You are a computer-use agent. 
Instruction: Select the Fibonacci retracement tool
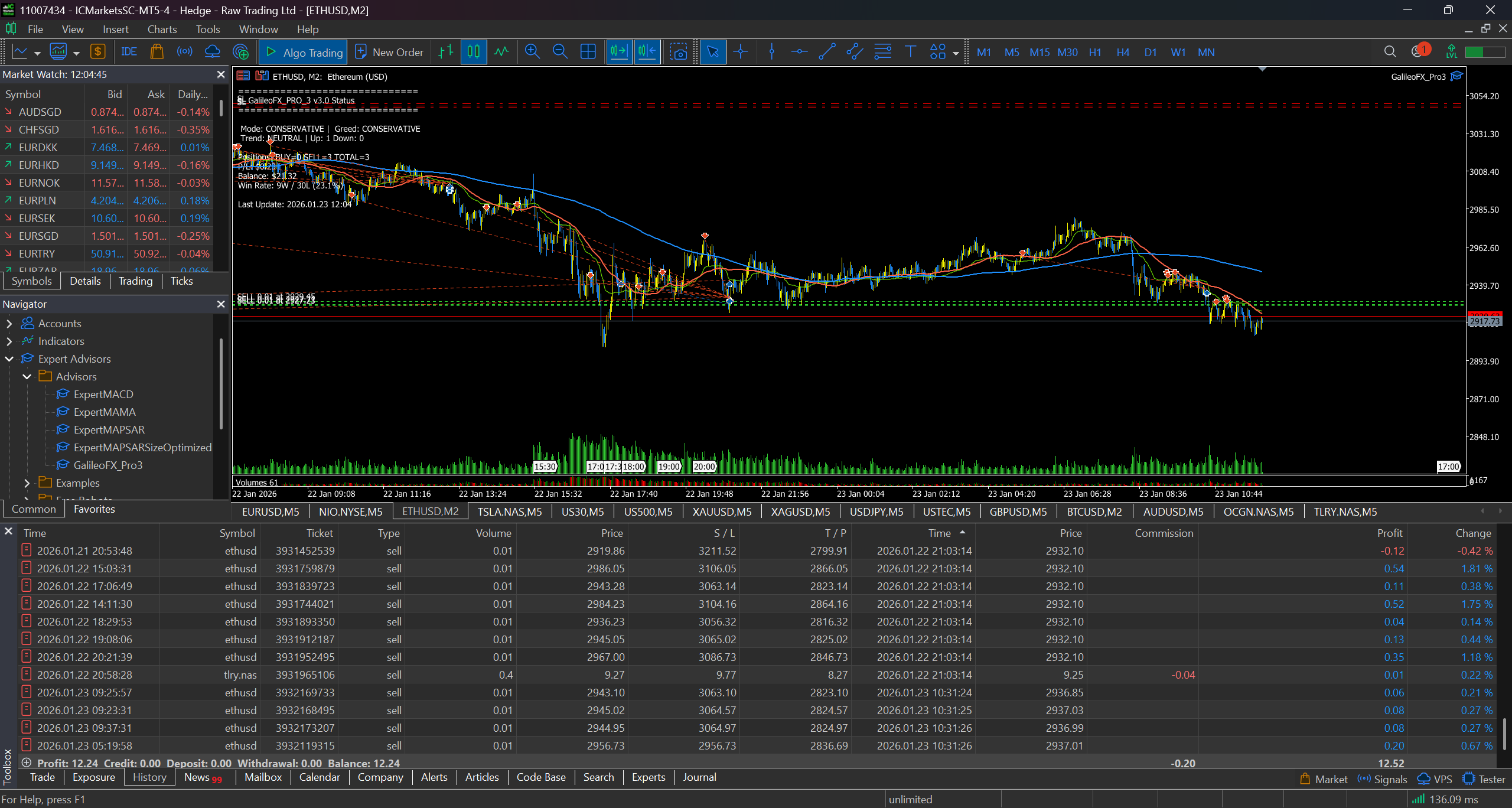(x=882, y=52)
